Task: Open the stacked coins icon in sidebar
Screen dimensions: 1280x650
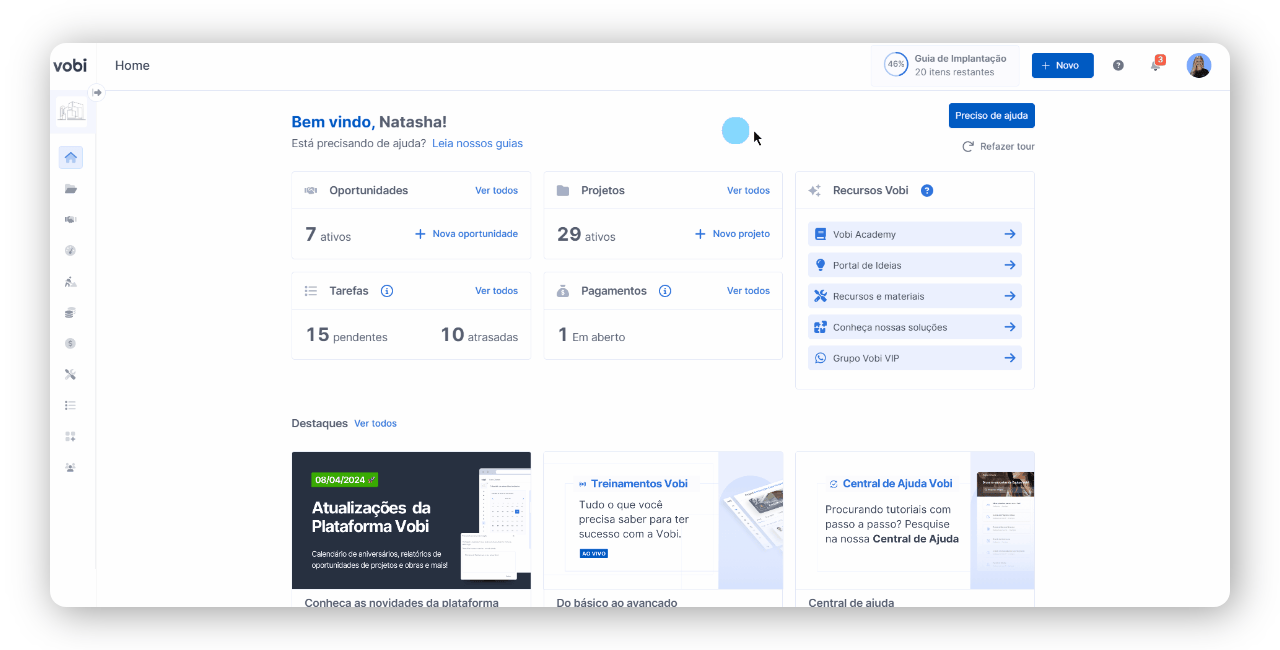Action: tap(71, 313)
